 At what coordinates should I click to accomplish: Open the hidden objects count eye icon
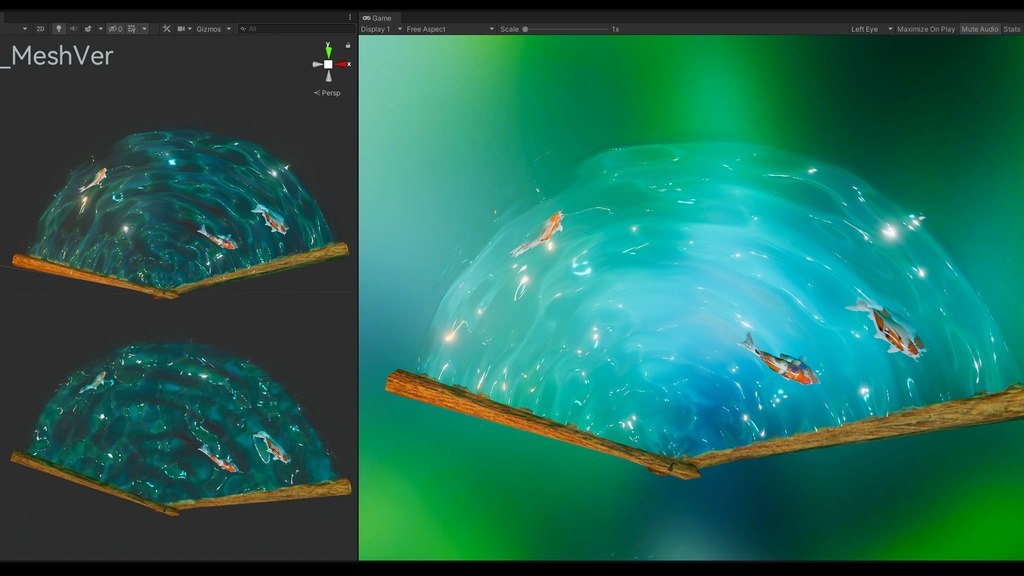pyautogui.click(x=116, y=28)
